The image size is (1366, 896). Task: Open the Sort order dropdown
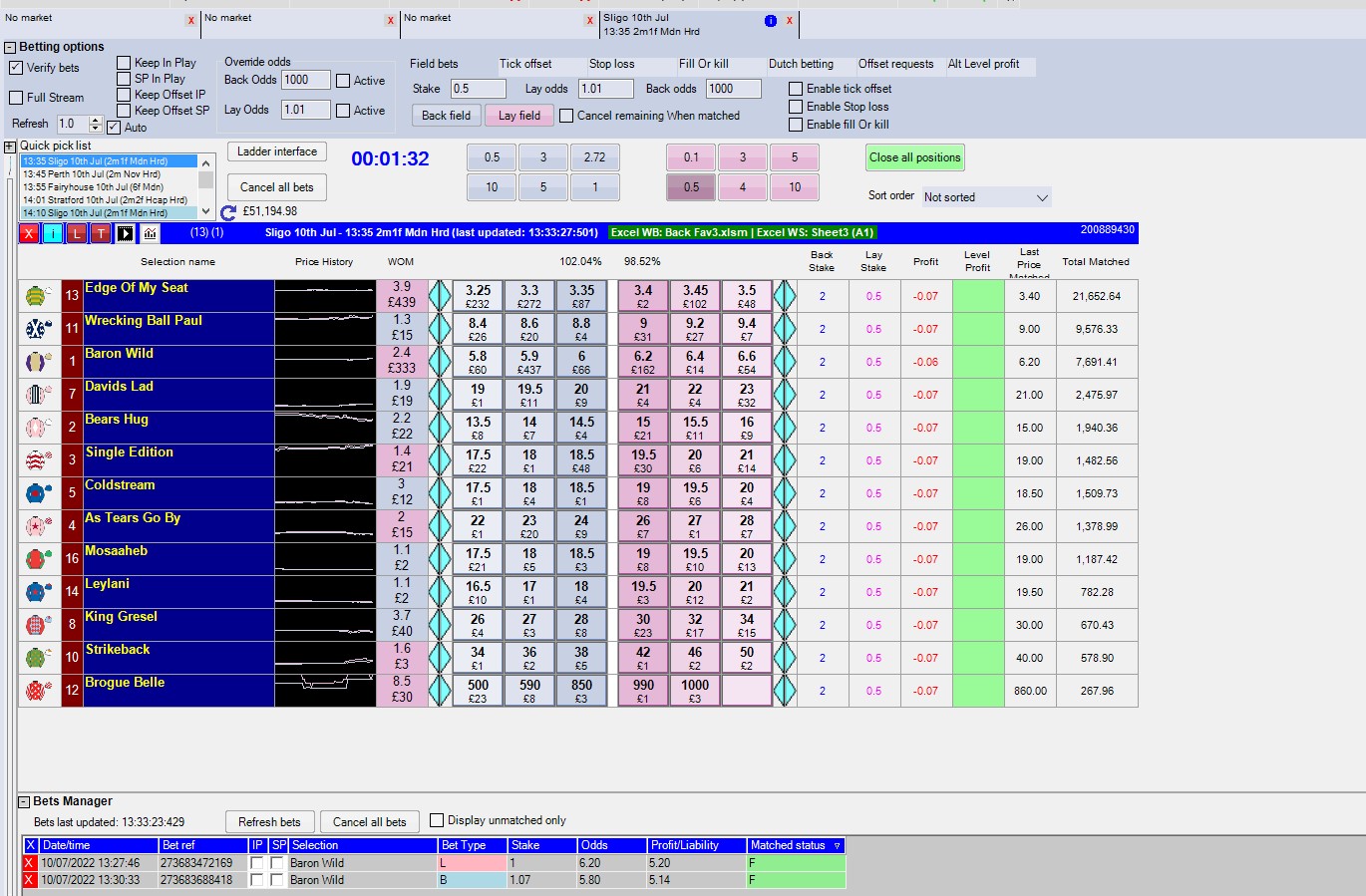click(x=986, y=197)
